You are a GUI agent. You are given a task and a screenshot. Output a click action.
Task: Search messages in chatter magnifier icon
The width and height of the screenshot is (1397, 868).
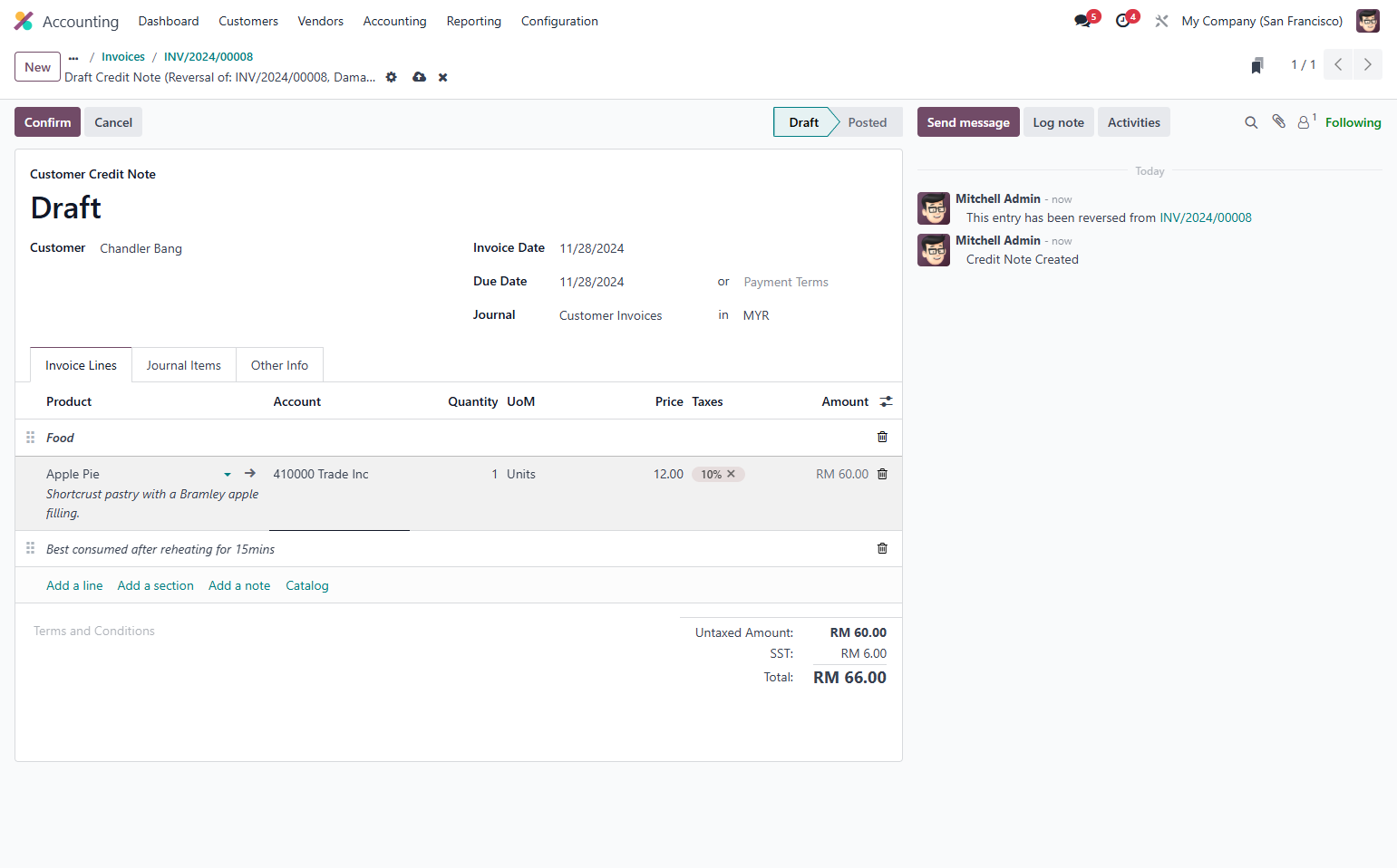1251,122
